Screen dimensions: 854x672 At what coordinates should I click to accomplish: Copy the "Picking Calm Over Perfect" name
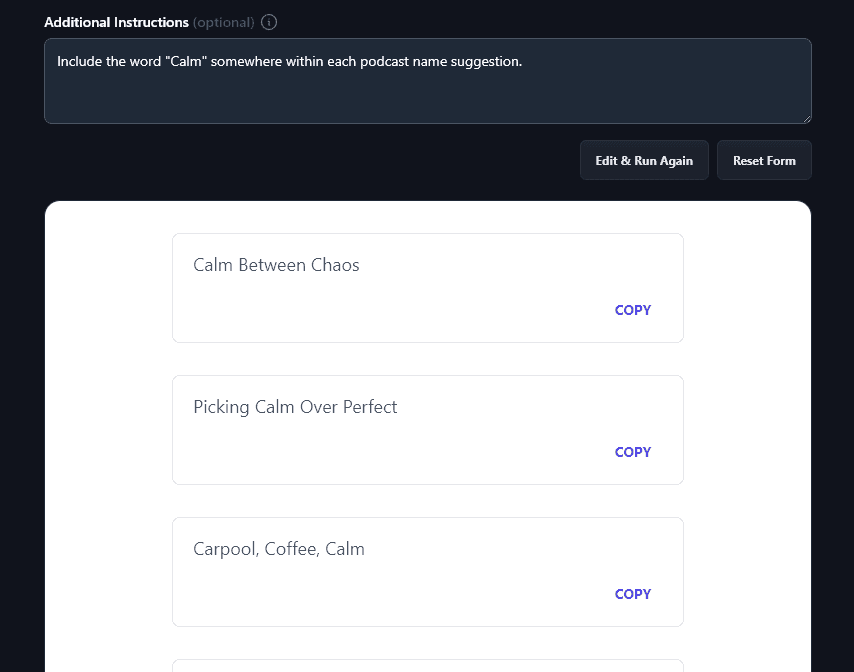click(632, 452)
